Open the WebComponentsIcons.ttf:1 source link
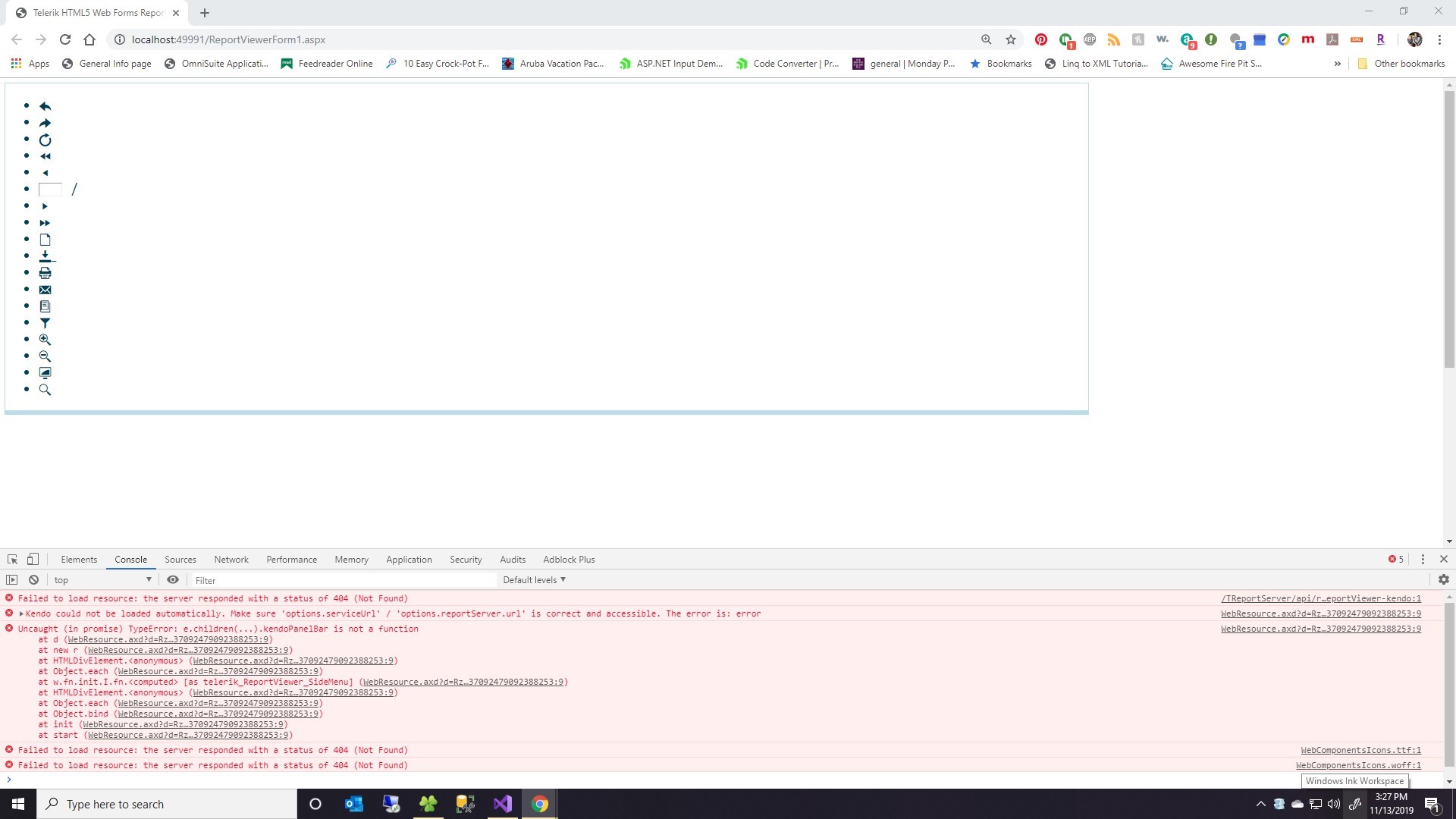Image resolution: width=1456 pixels, height=819 pixels. (1360, 750)
